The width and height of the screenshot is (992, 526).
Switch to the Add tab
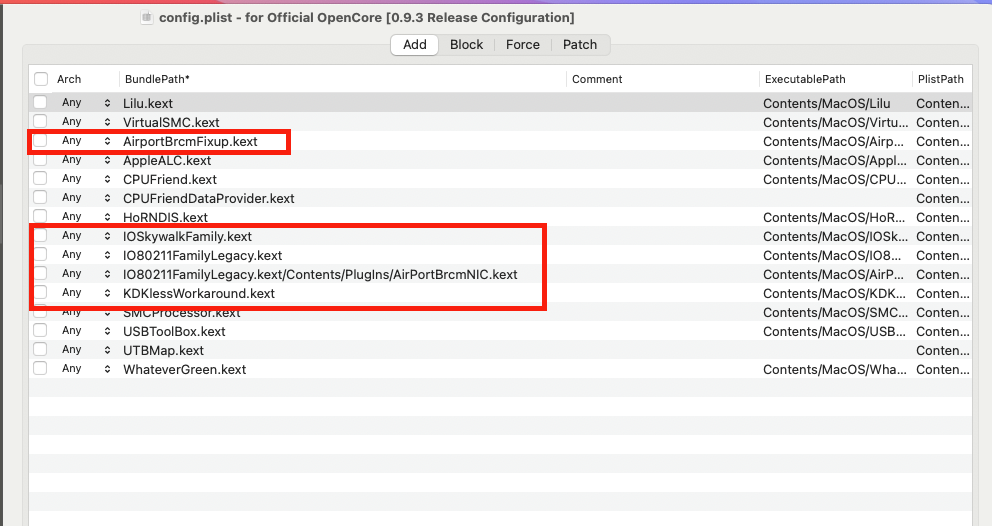click(414, 45)
